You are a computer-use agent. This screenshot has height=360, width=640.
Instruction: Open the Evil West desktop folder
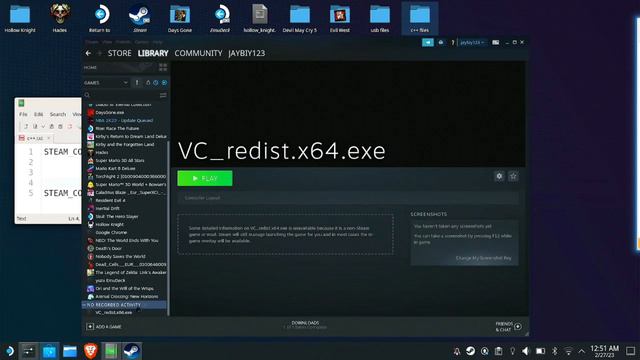[340, 18]
